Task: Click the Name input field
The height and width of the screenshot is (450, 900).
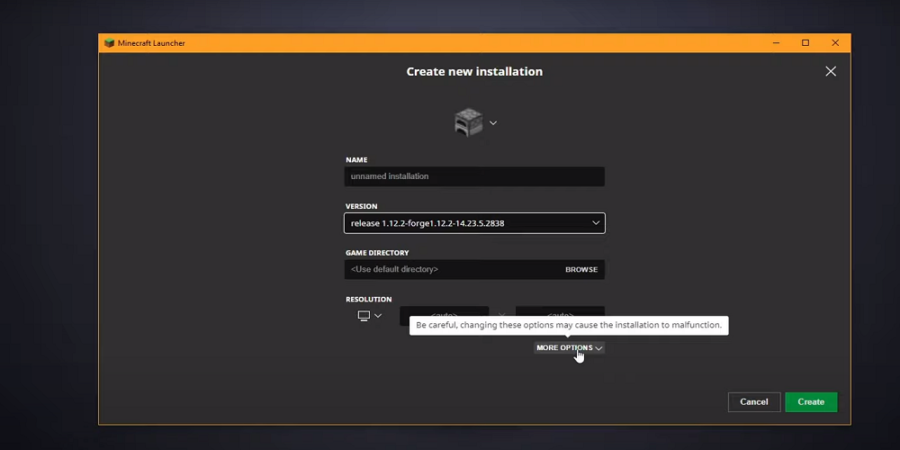Action: point(474,176)
